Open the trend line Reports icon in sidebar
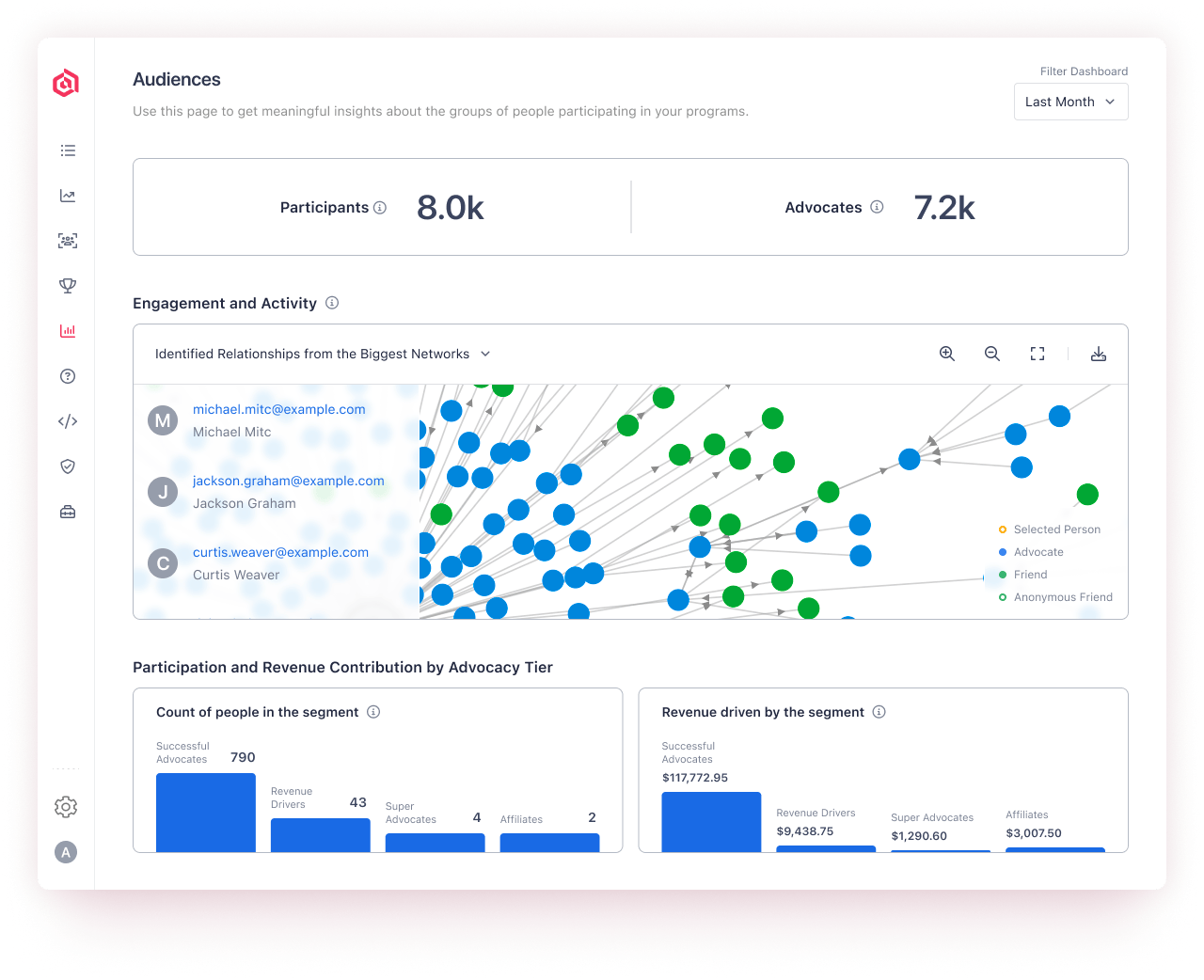 point(67,196)
